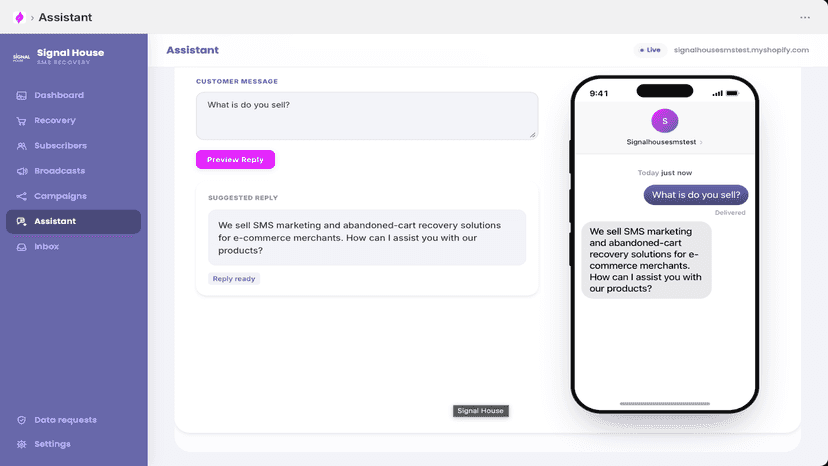Open the Campaigns label
The height and width of the screenshot is (466, 828).
pyautogui.click(x=61, y=196)
